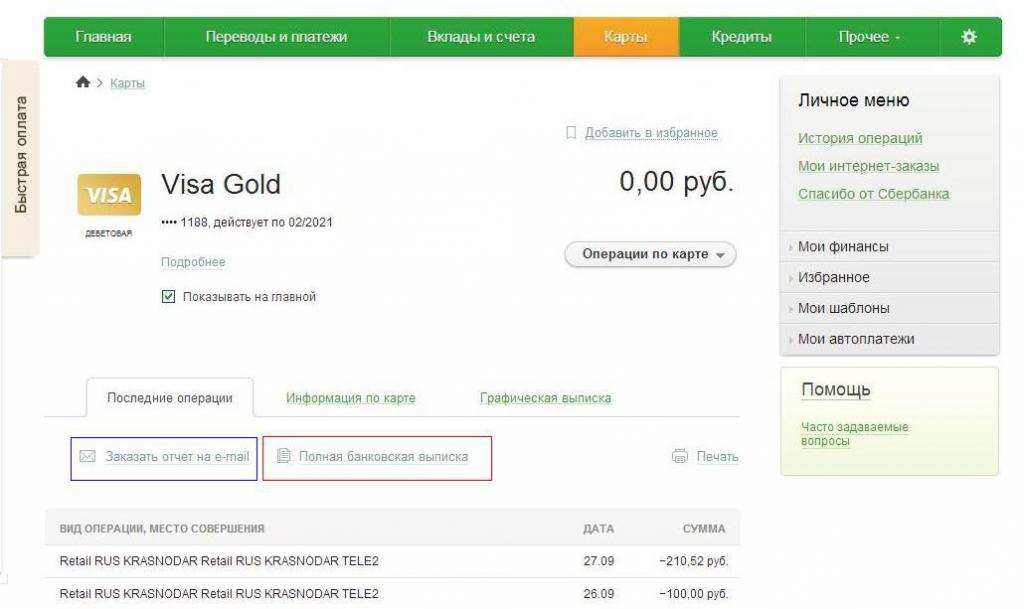This screenshot has height=609, width=1024.
Task: Open the Переводы и платежи menu
Action: (276, 37)
